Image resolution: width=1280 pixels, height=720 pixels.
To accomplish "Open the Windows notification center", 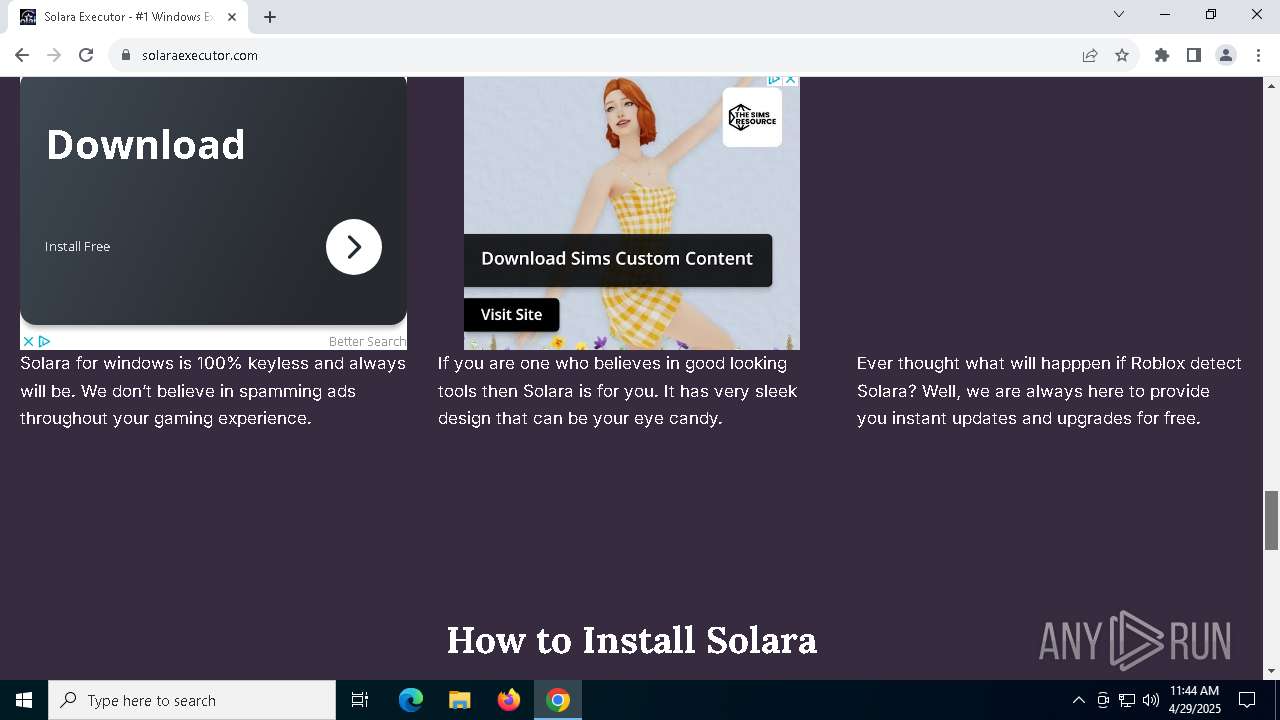I will point(1248,700).
